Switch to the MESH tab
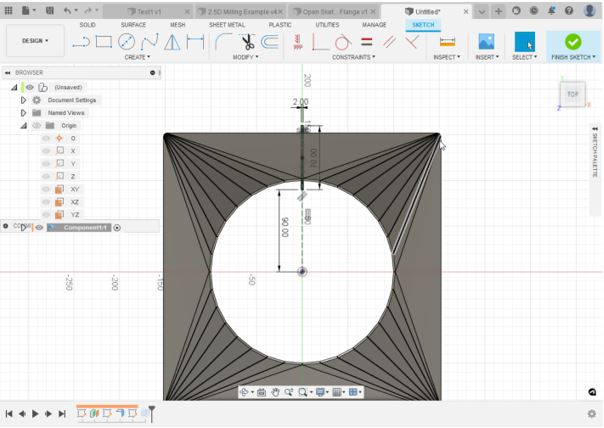 [x=178, y=25]
